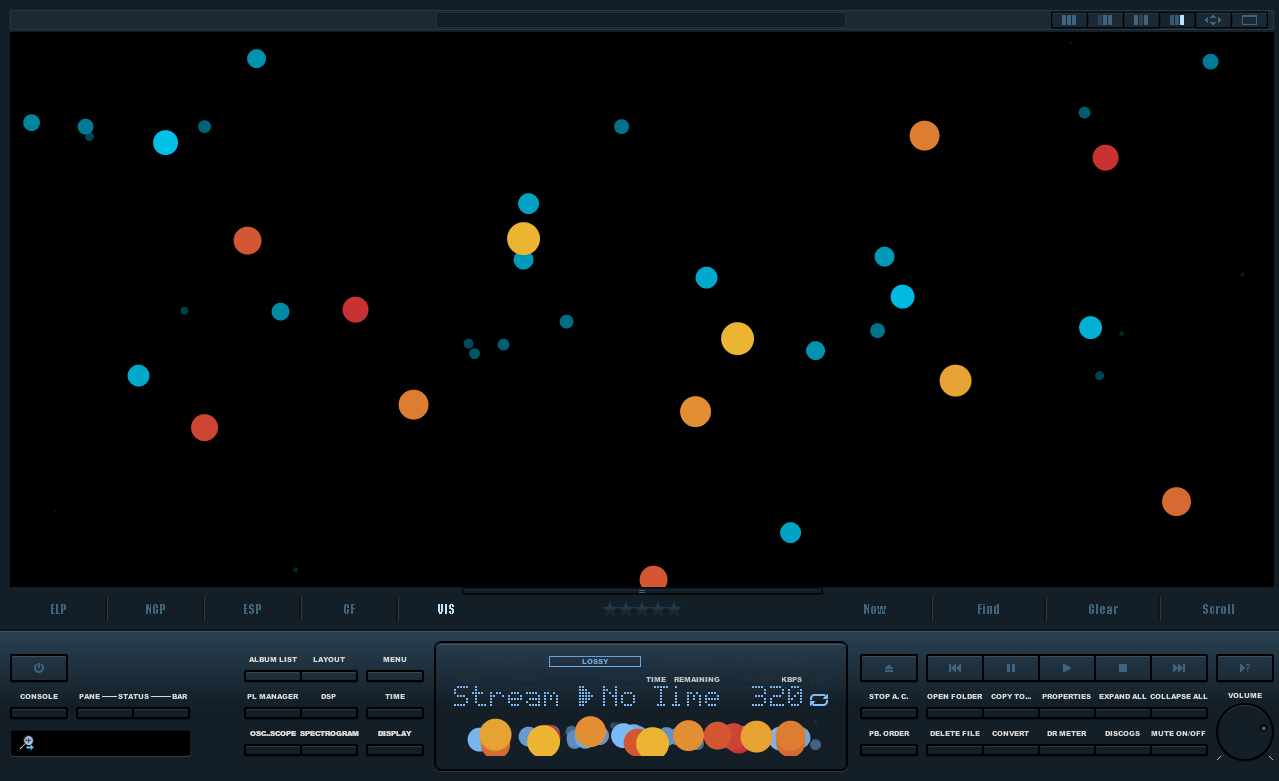Screen dimensions: 1279x781
Task: Click the random playback icon
Action: [x=1245, y=668]
